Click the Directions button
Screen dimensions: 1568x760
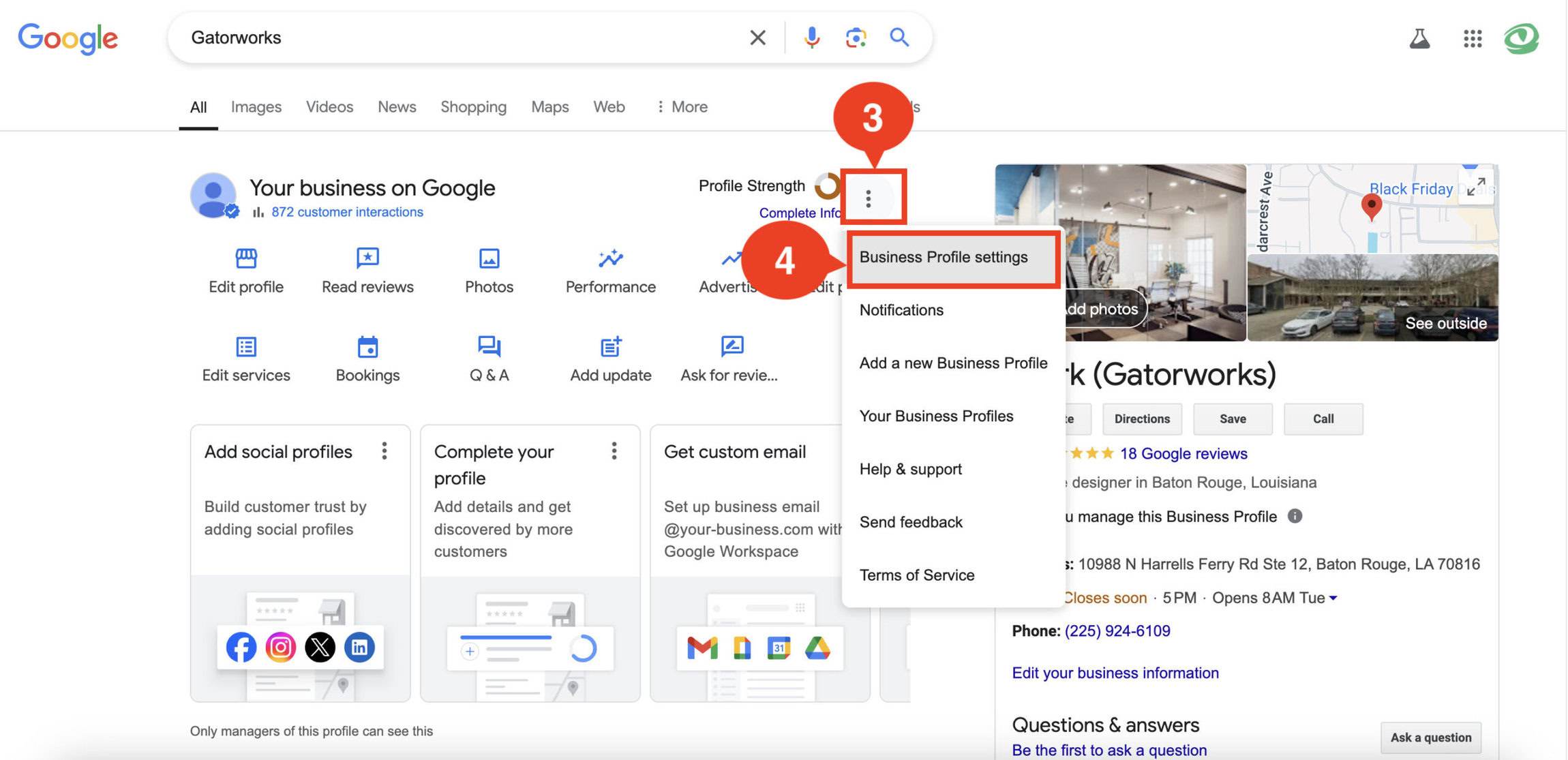1142,419
